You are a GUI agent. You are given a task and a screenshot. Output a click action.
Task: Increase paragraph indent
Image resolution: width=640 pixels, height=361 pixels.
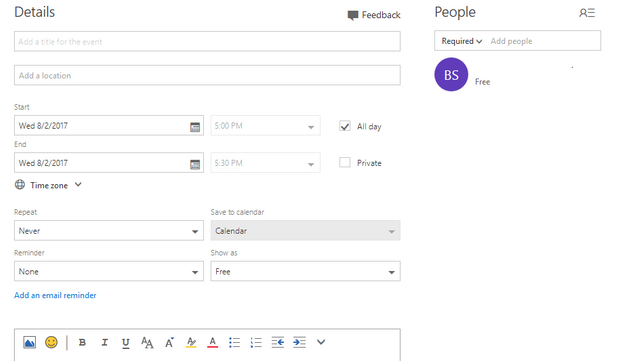299,342
